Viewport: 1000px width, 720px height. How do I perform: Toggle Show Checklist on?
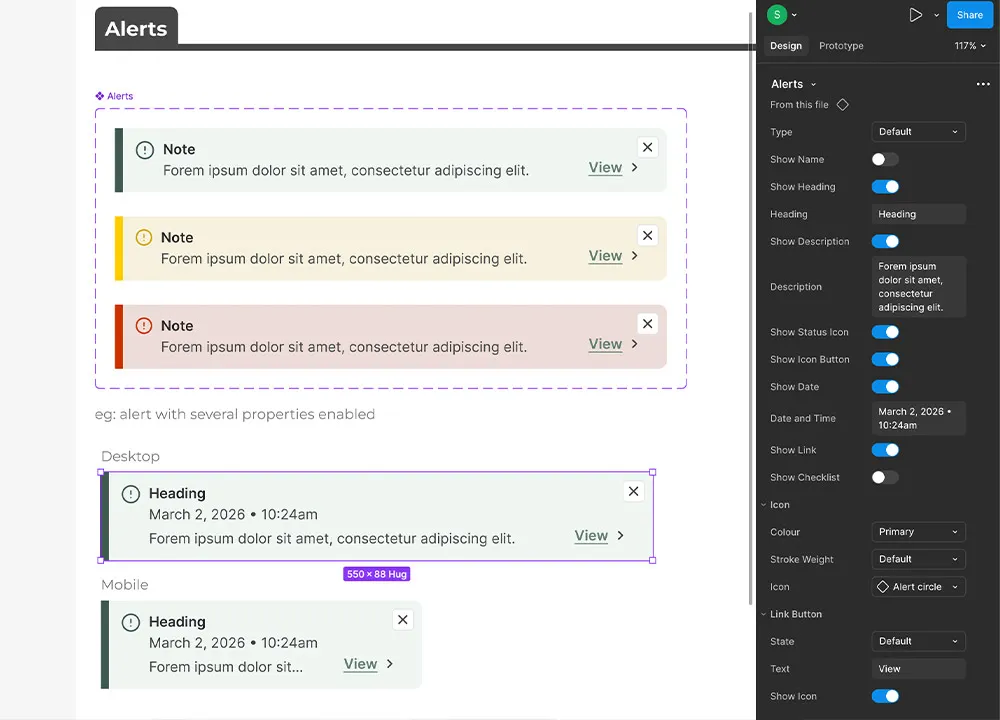885,478
